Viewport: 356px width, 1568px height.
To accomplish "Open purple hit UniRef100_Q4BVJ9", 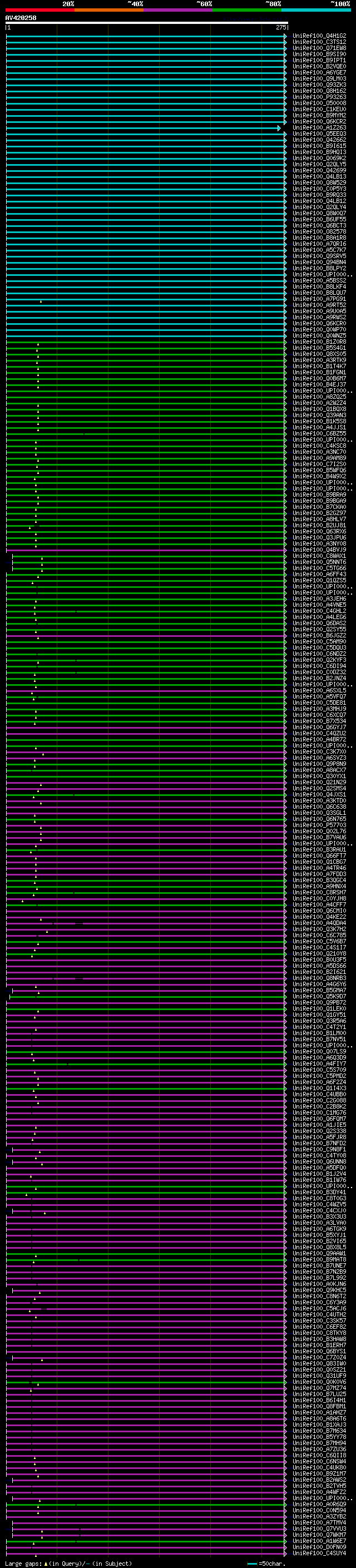I will point(319,550).
